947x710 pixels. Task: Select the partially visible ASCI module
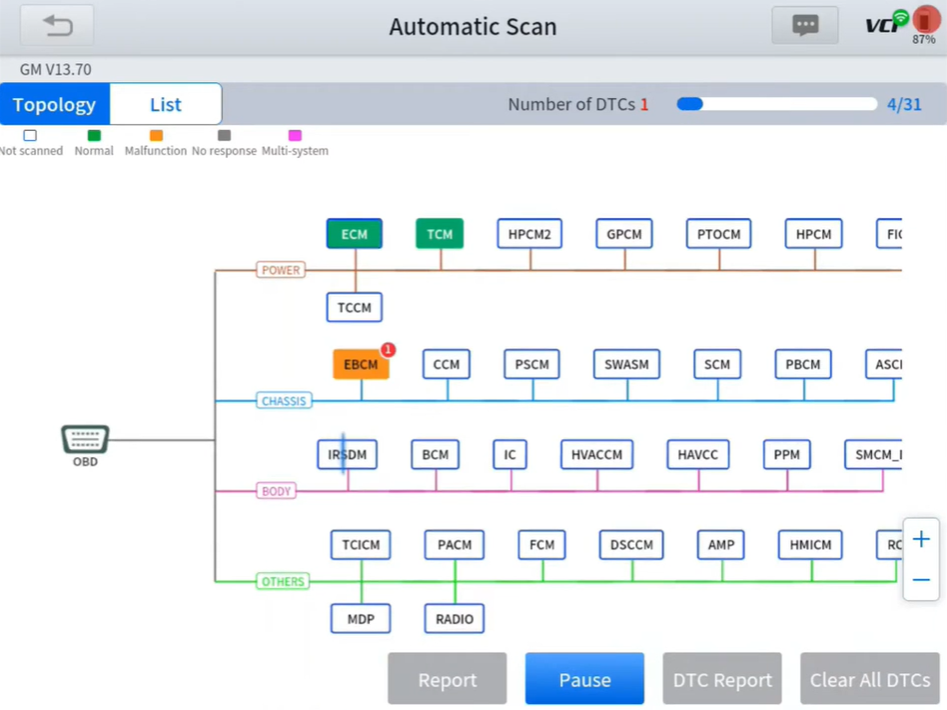[884, 364]
